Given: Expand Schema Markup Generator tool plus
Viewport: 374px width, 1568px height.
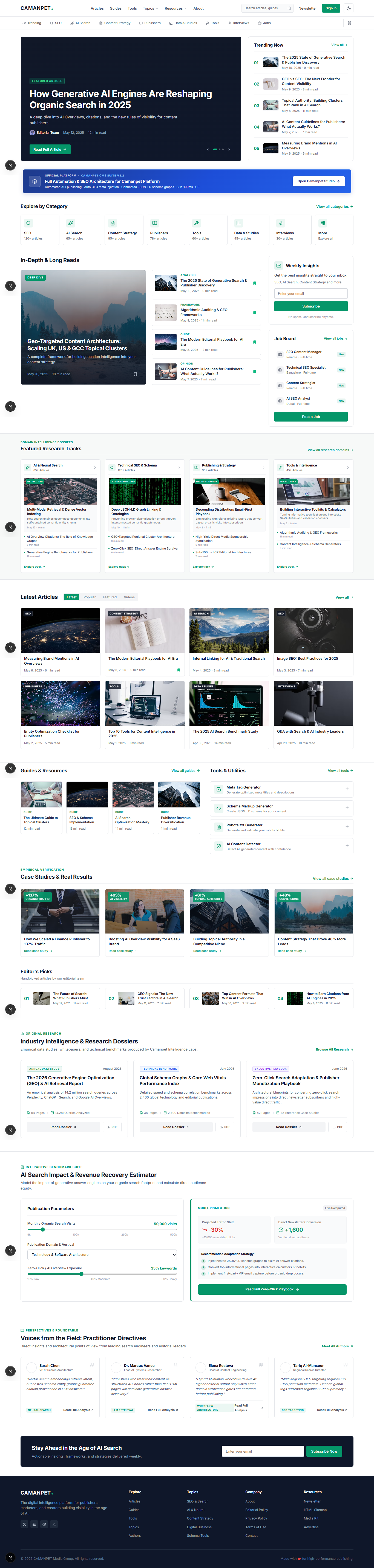Looking at the screenshot, I should pos(347,808).
